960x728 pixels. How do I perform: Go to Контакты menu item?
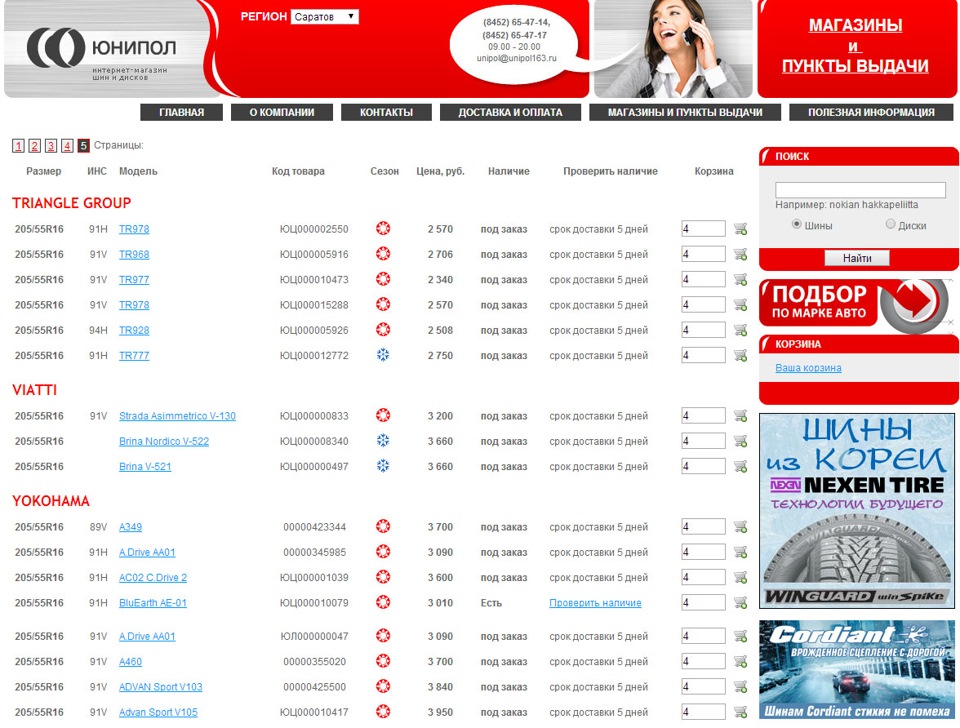(386, 112)
